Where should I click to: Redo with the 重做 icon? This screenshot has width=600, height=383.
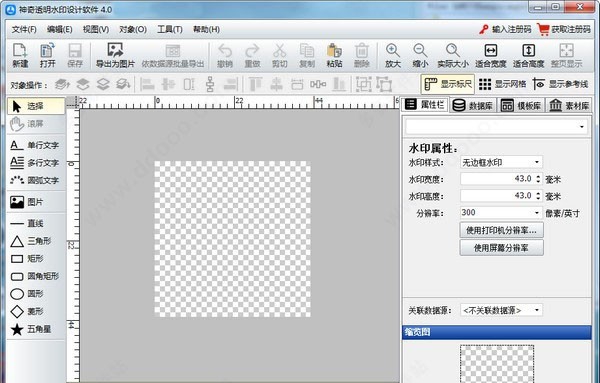[x=252, y=56]
